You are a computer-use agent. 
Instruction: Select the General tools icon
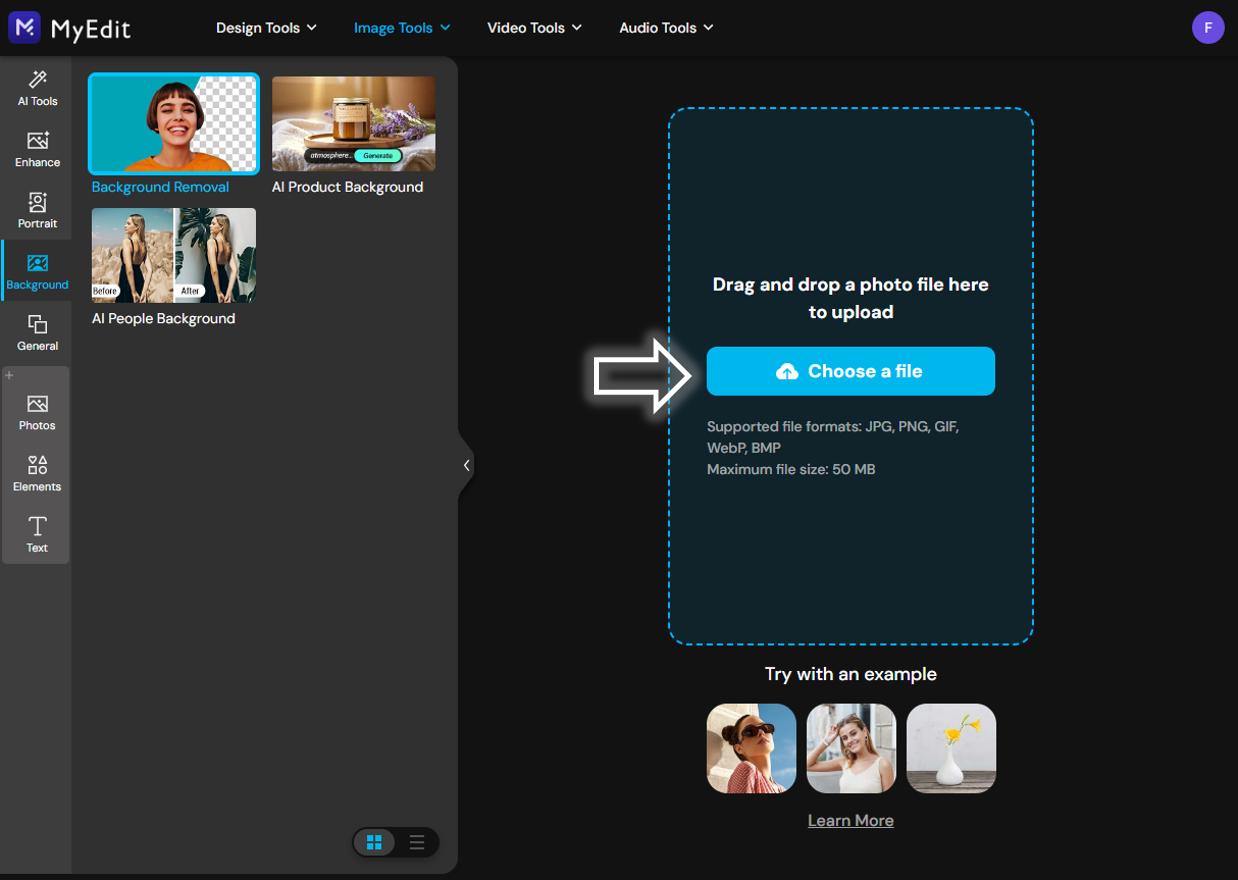point(37,332)
